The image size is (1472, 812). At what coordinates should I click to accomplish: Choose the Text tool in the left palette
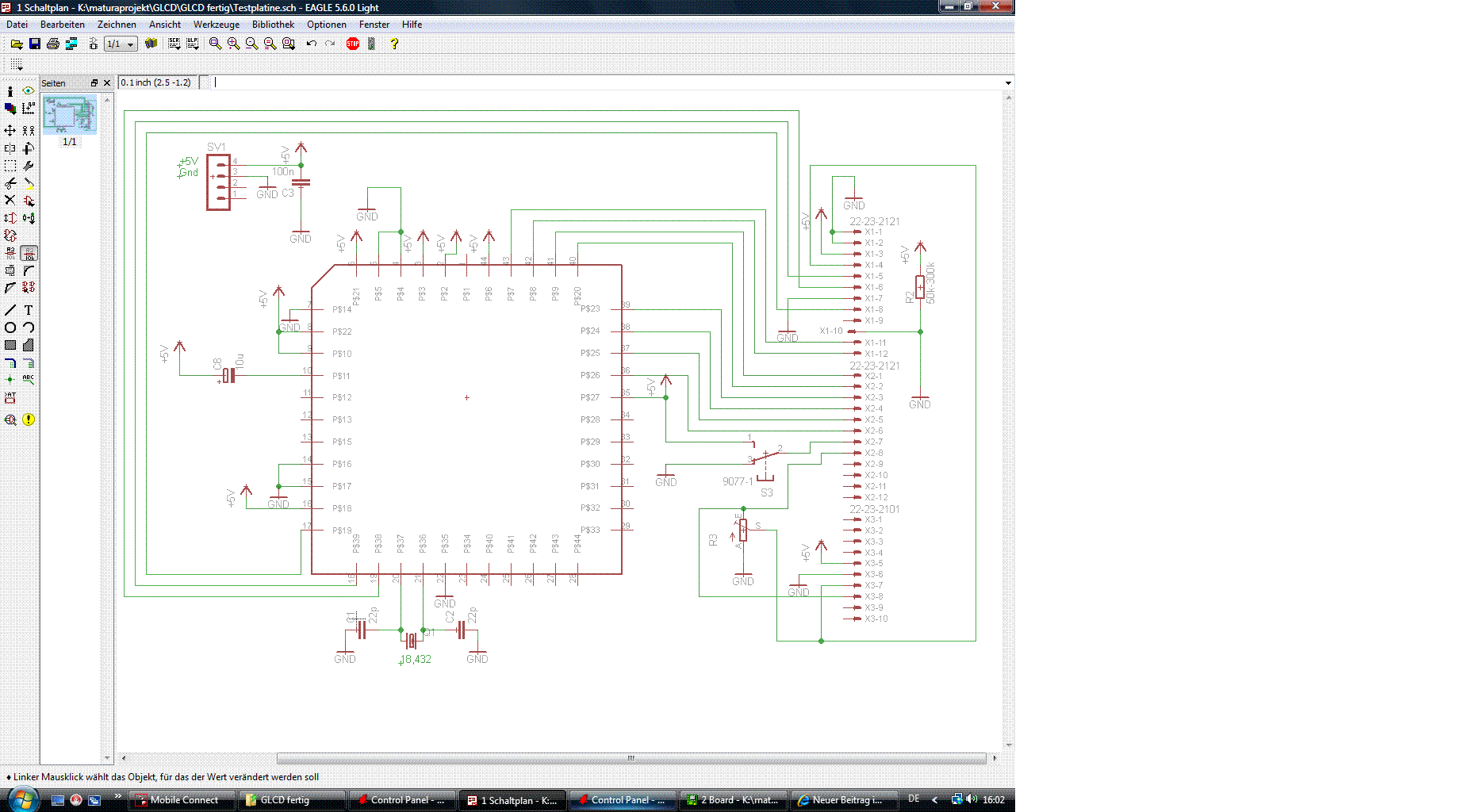29,310
